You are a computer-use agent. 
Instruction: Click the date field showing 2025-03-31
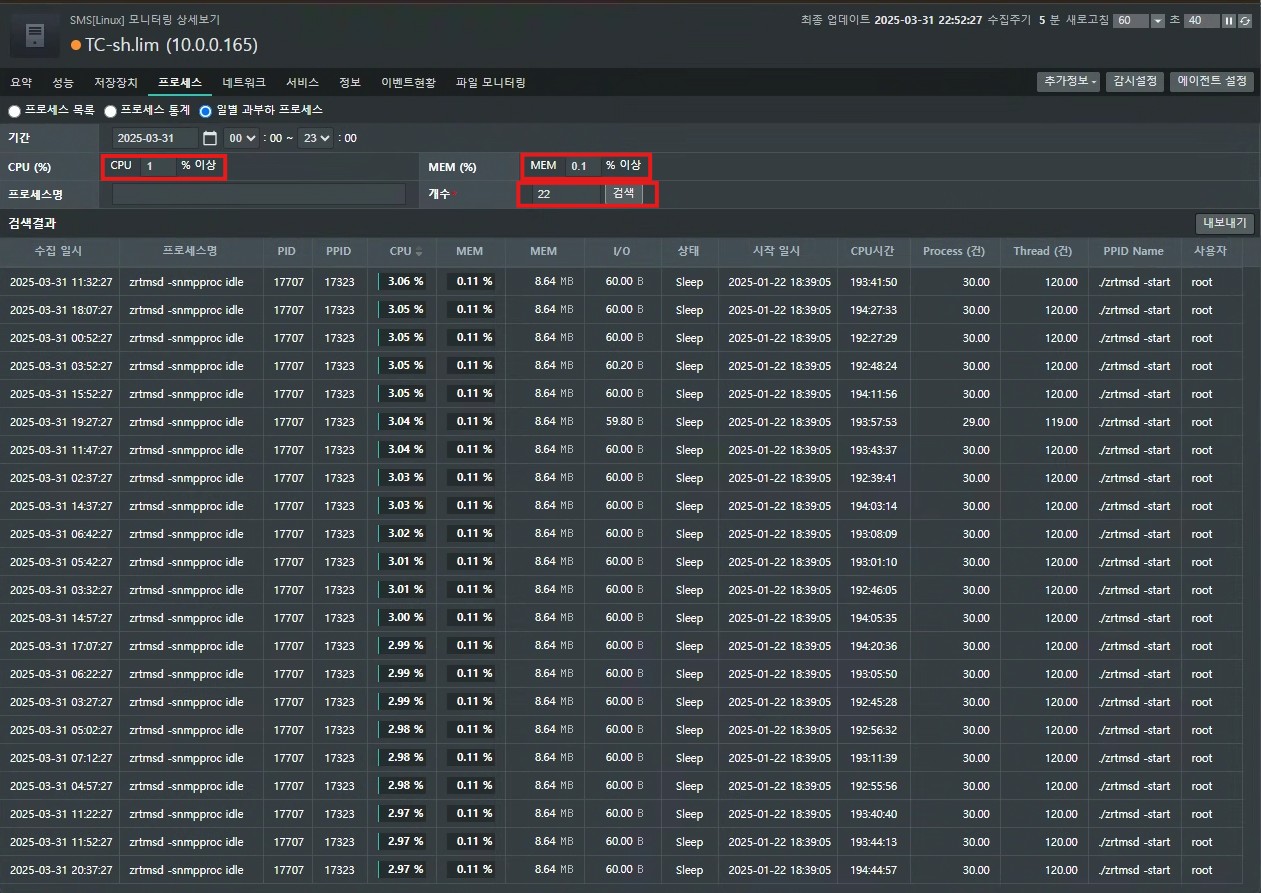156,138
